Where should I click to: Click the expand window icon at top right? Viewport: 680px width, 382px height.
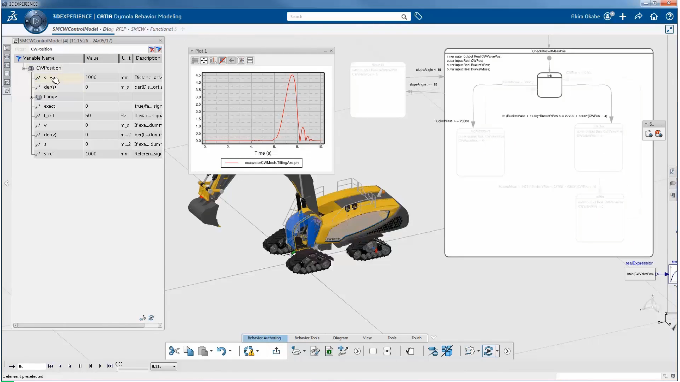coord(669,29)
